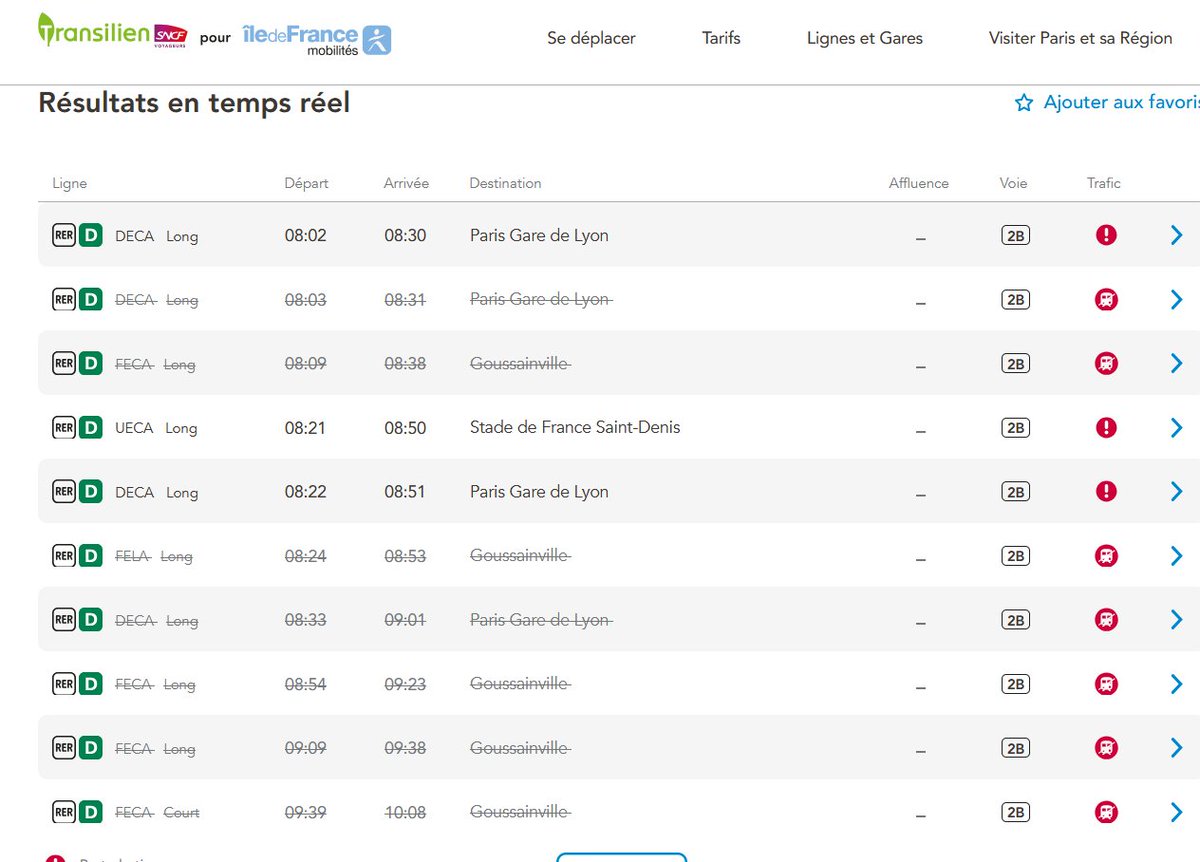Expand details for the 08:02 DECA train
The width and height of the screenshot is (1200, 862).
tap(1176, 236)
